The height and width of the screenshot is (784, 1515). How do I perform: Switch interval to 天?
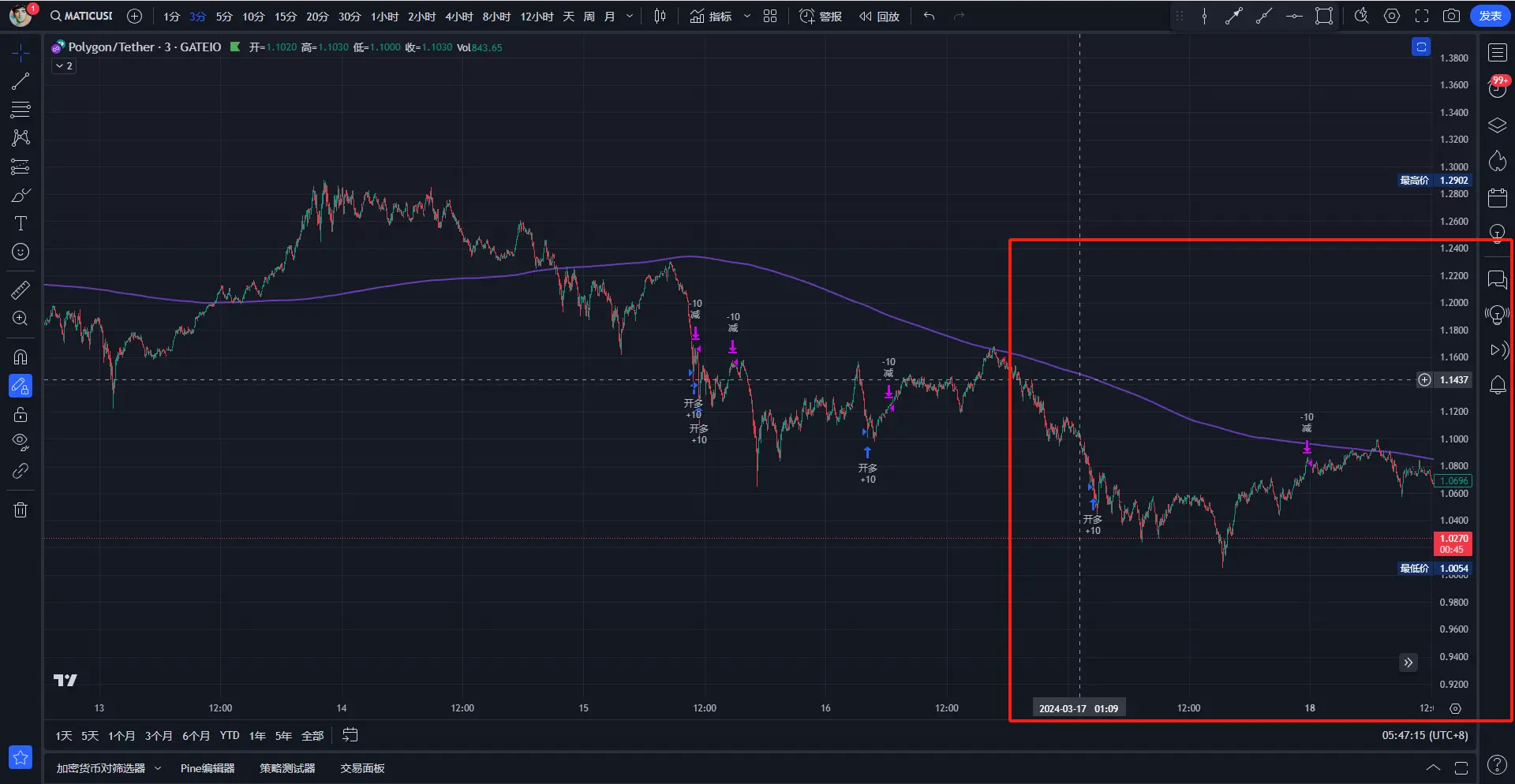click(569, 17)
